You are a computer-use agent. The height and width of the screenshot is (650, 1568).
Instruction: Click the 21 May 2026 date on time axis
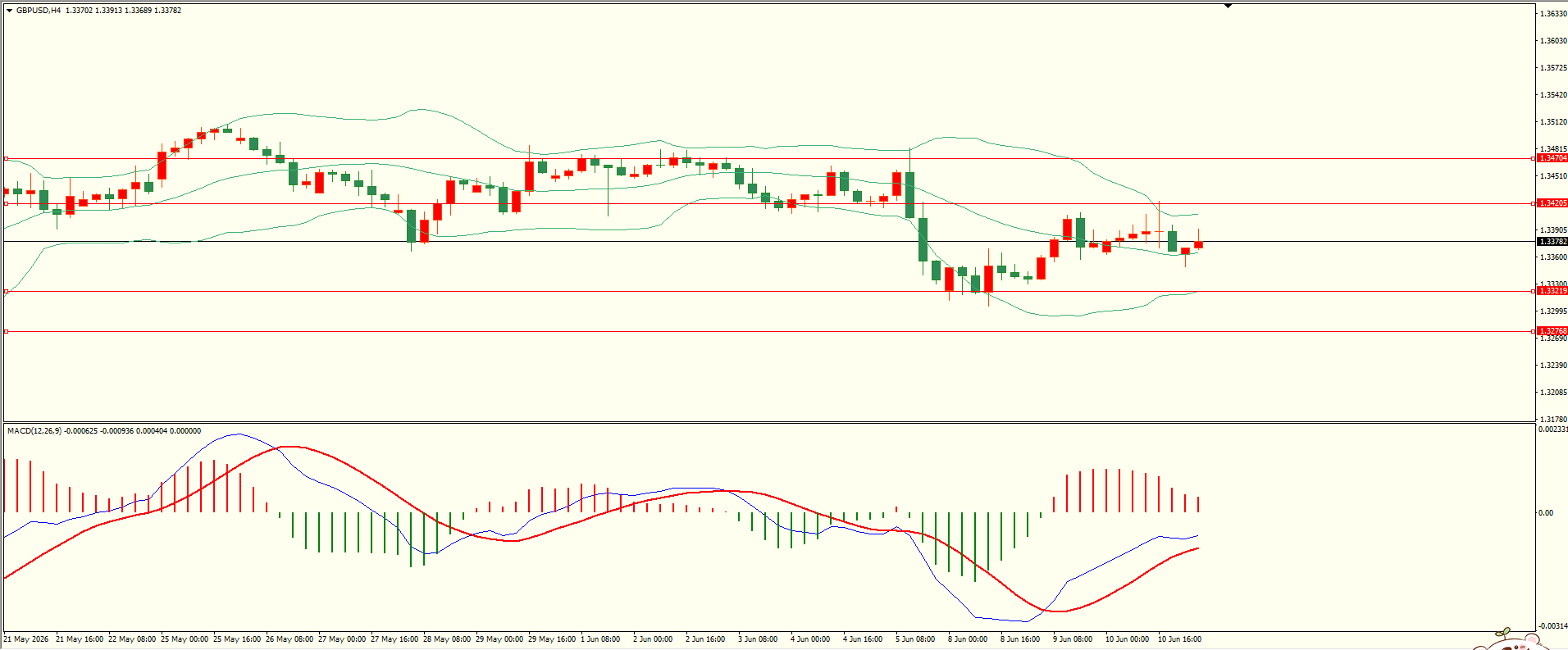[x=26, y=639]
